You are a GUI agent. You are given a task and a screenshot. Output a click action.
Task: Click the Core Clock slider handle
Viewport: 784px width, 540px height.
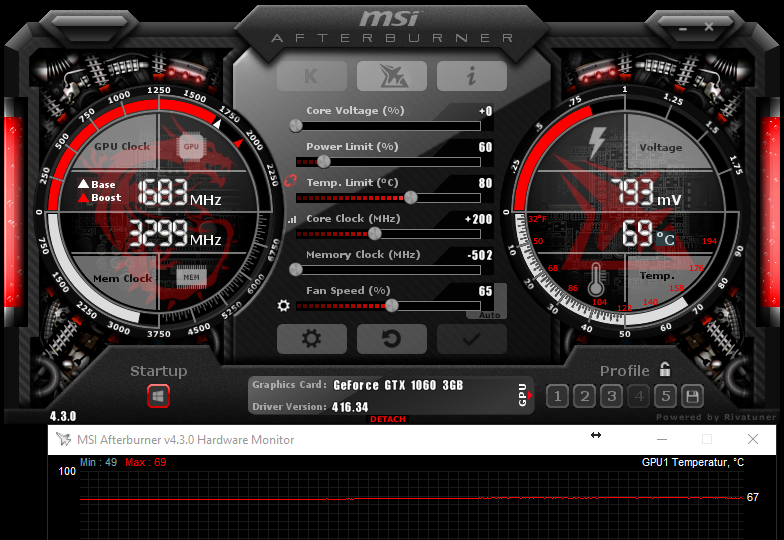click(374, 234)
